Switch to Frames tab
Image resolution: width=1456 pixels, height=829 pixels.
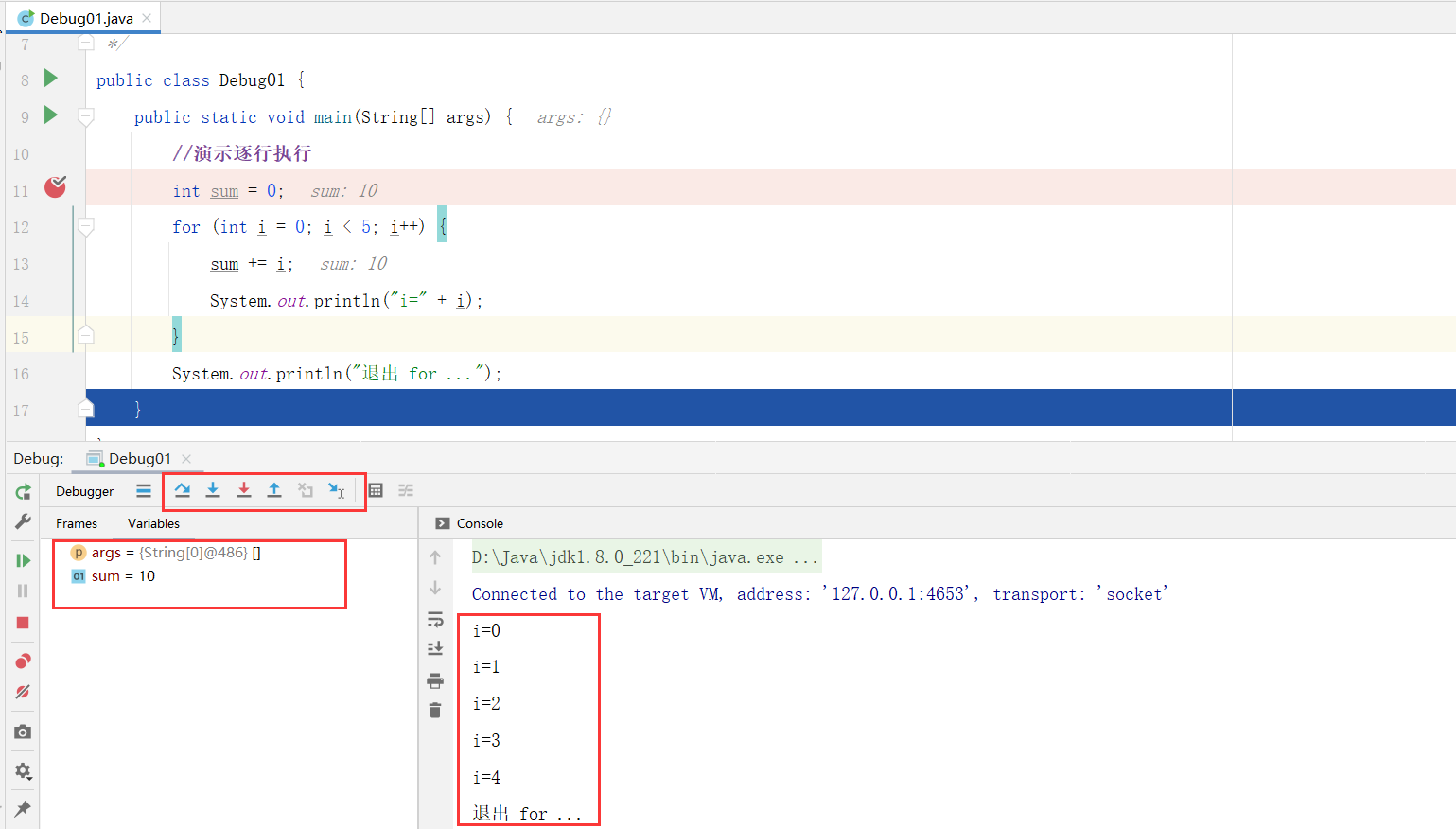click(x=77, y=523)
